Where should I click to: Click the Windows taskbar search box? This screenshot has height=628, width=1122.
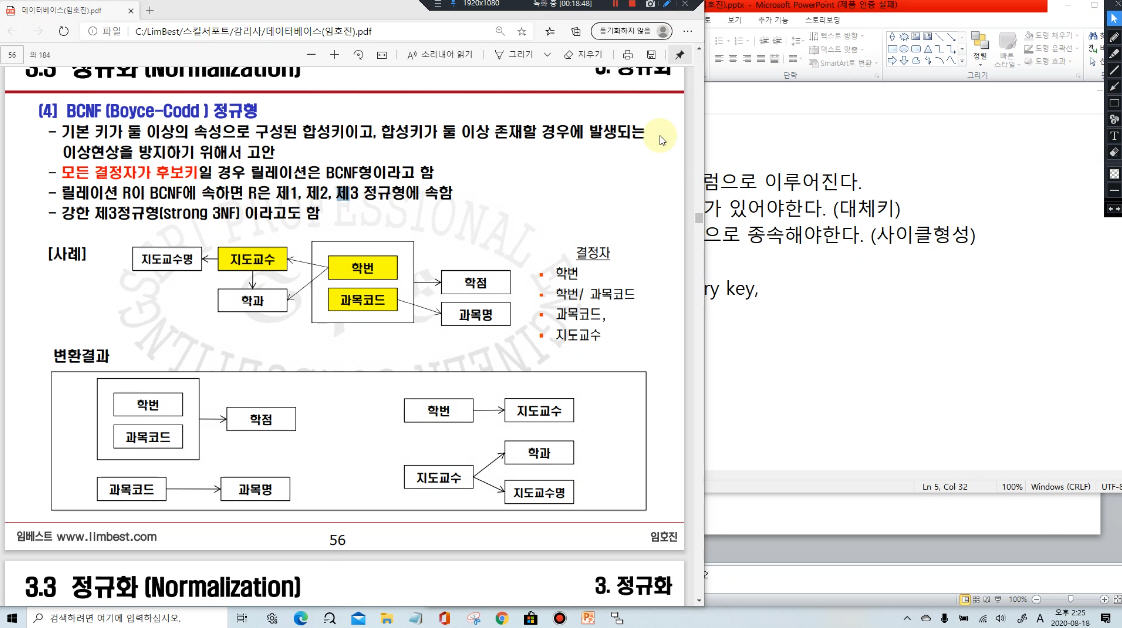click(x=127, y=618)
